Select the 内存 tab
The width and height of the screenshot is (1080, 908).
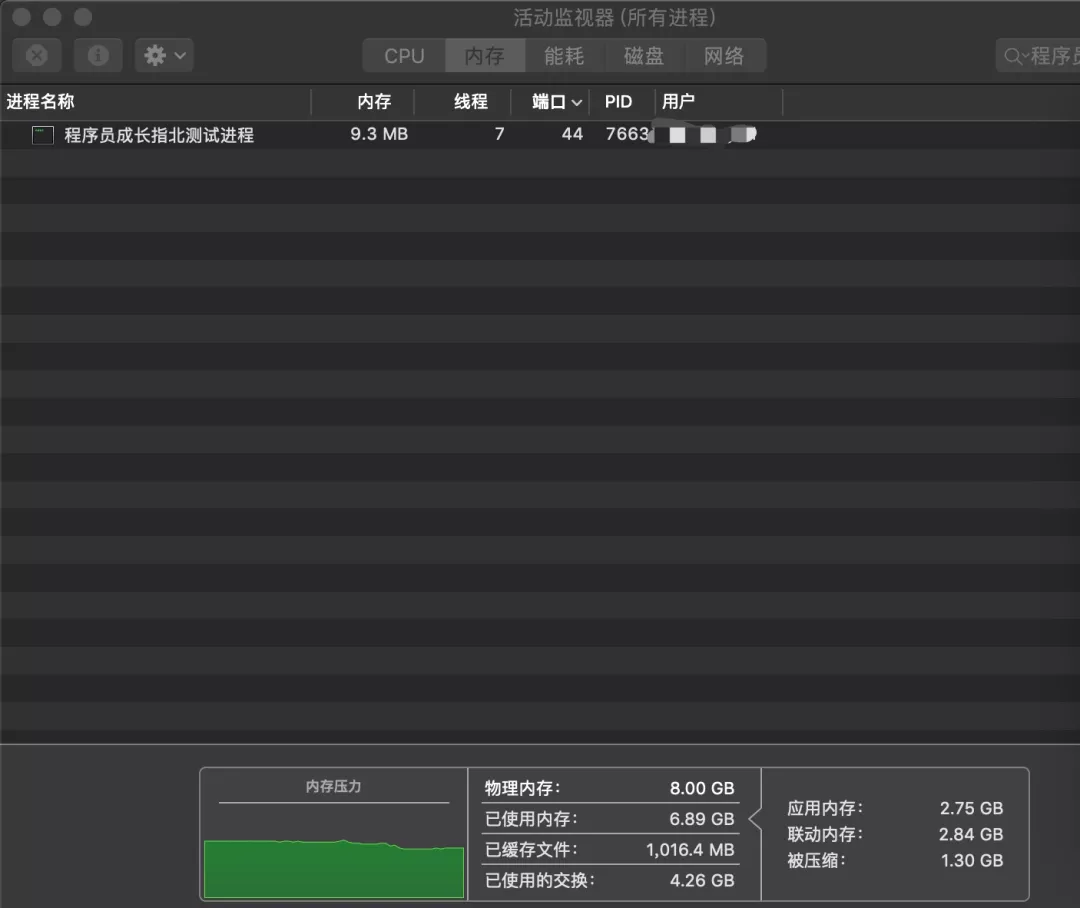[x=484, y=56]
